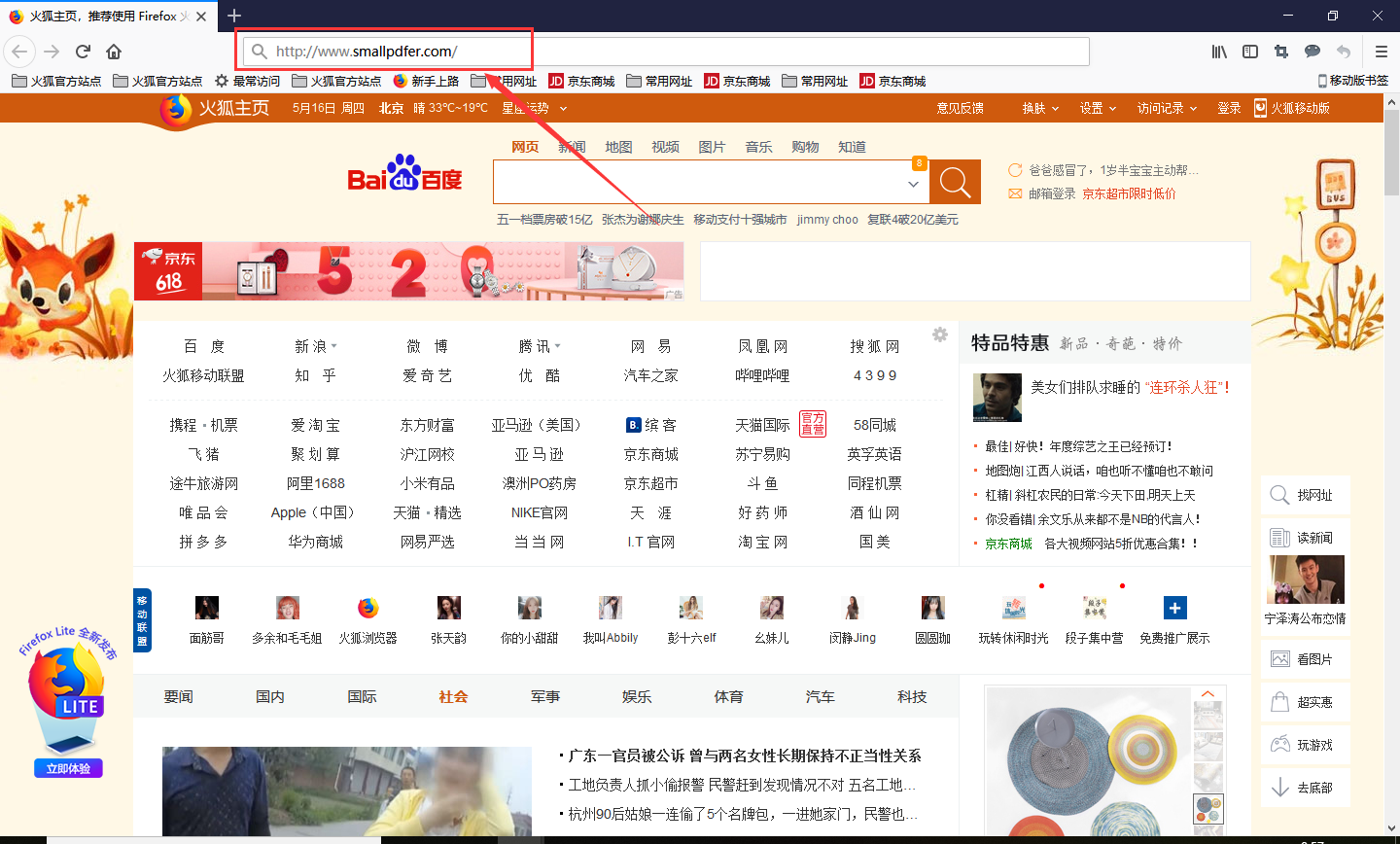Viewport: 1400px width, 844px height.
Task: Toggle the sidebar view icon
Action: [x=1250, y=52]
